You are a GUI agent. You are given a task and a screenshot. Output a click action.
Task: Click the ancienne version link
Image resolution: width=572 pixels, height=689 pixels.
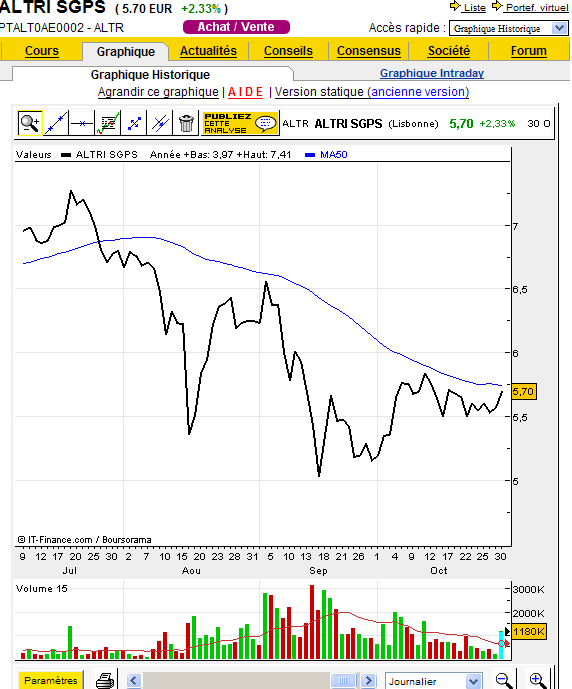418,92
